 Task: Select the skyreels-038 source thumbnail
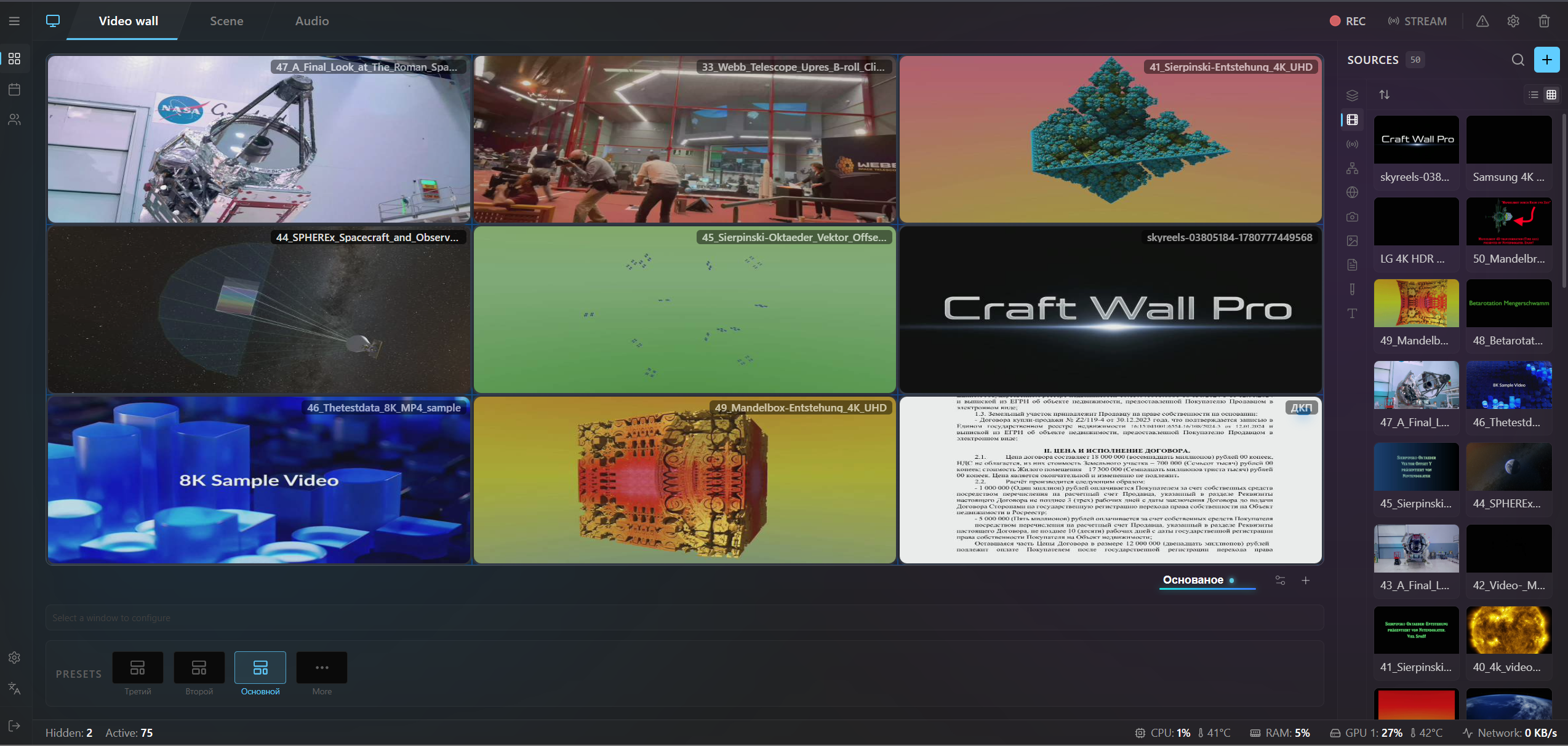(x=1416, y=140)
